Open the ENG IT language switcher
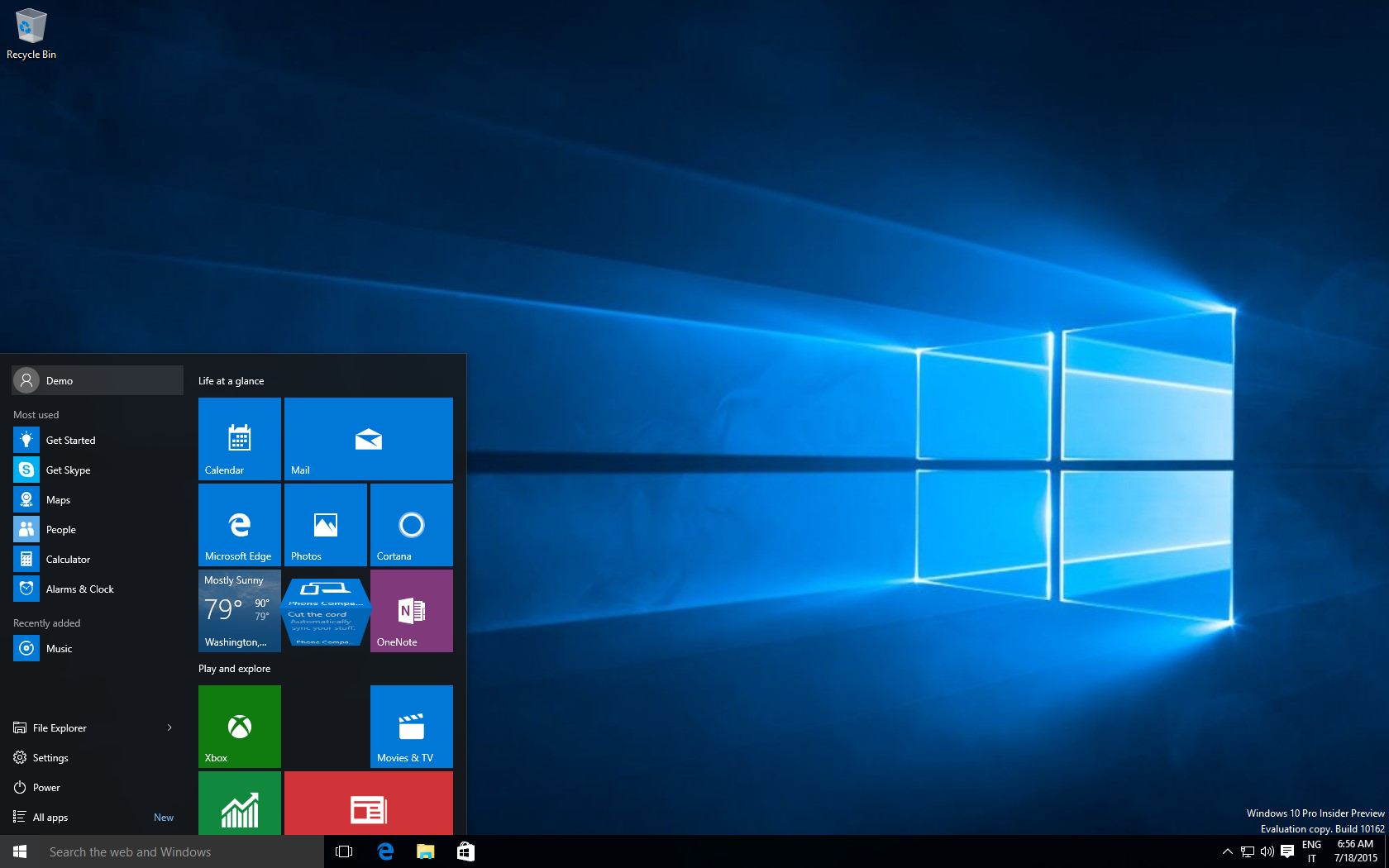The width and height of the screenshot is (1389, 868). (x=1311, y=851)
